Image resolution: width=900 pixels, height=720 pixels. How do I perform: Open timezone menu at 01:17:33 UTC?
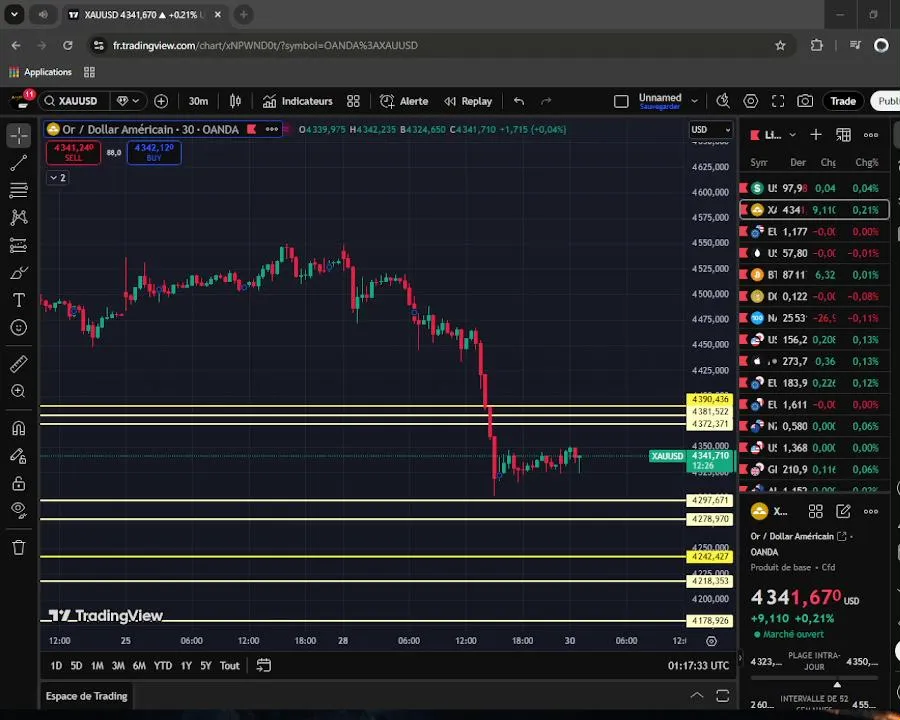698,665
